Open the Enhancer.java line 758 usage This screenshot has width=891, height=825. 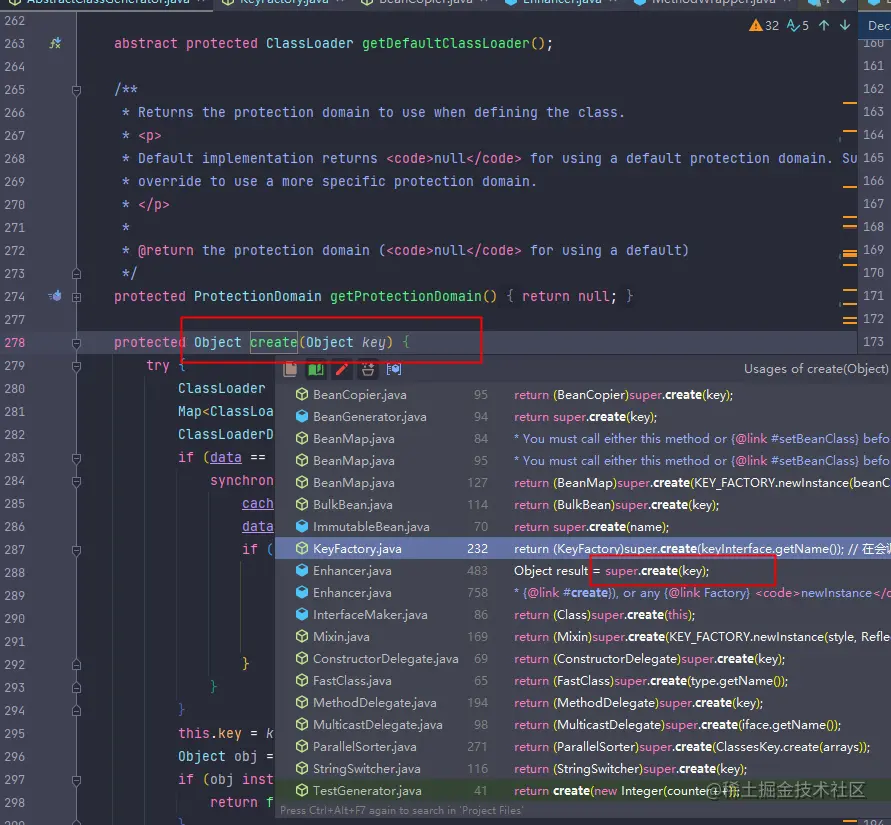583,593
